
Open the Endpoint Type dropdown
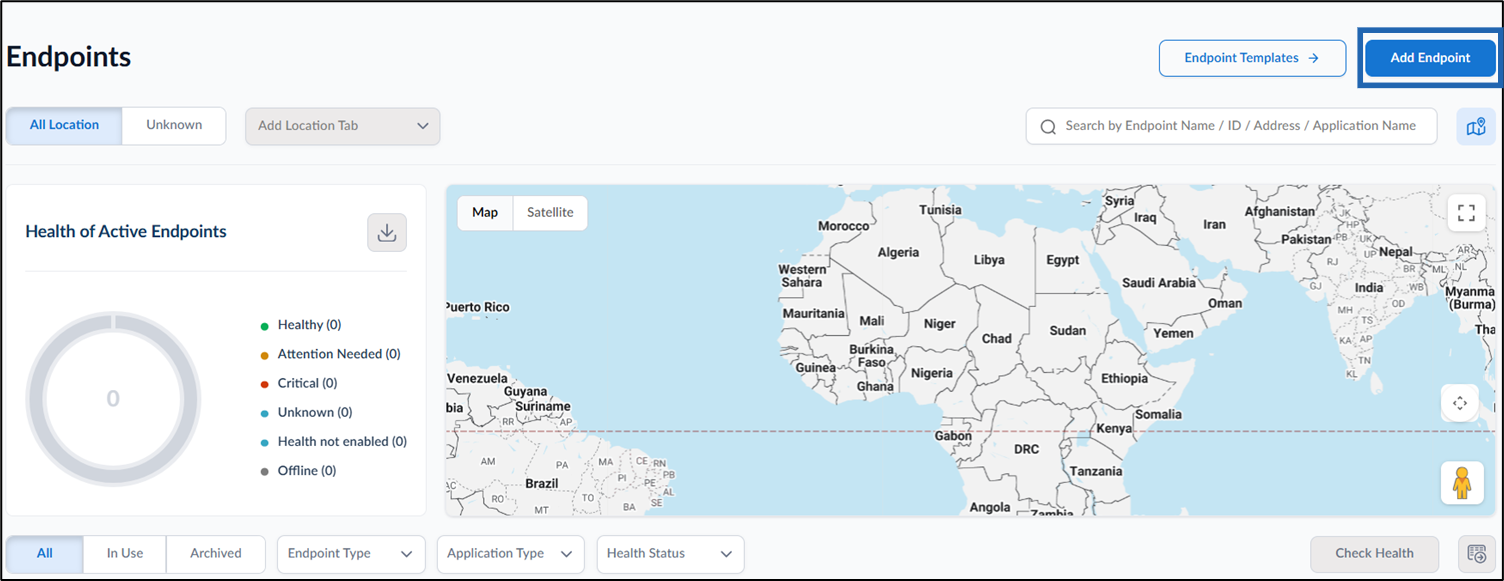(x=350, y=554)
